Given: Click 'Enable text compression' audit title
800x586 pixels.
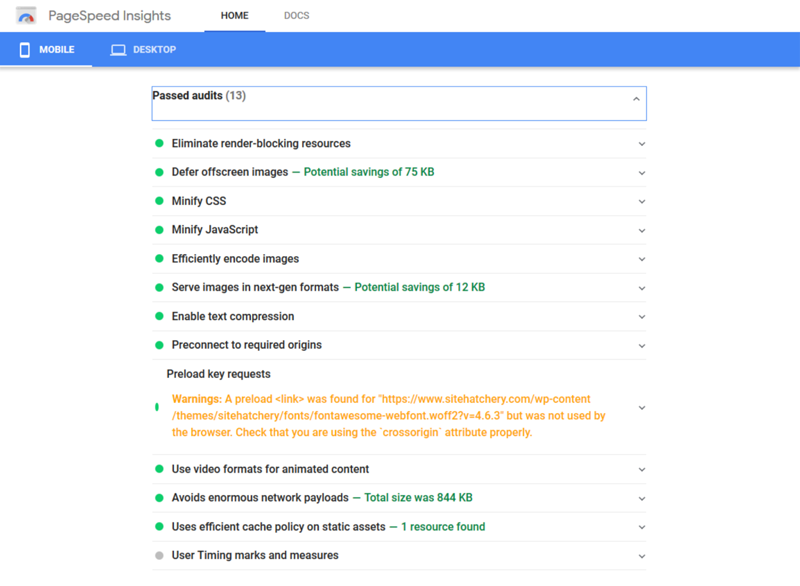Looking at the screenshot, I should click(233, 316).
